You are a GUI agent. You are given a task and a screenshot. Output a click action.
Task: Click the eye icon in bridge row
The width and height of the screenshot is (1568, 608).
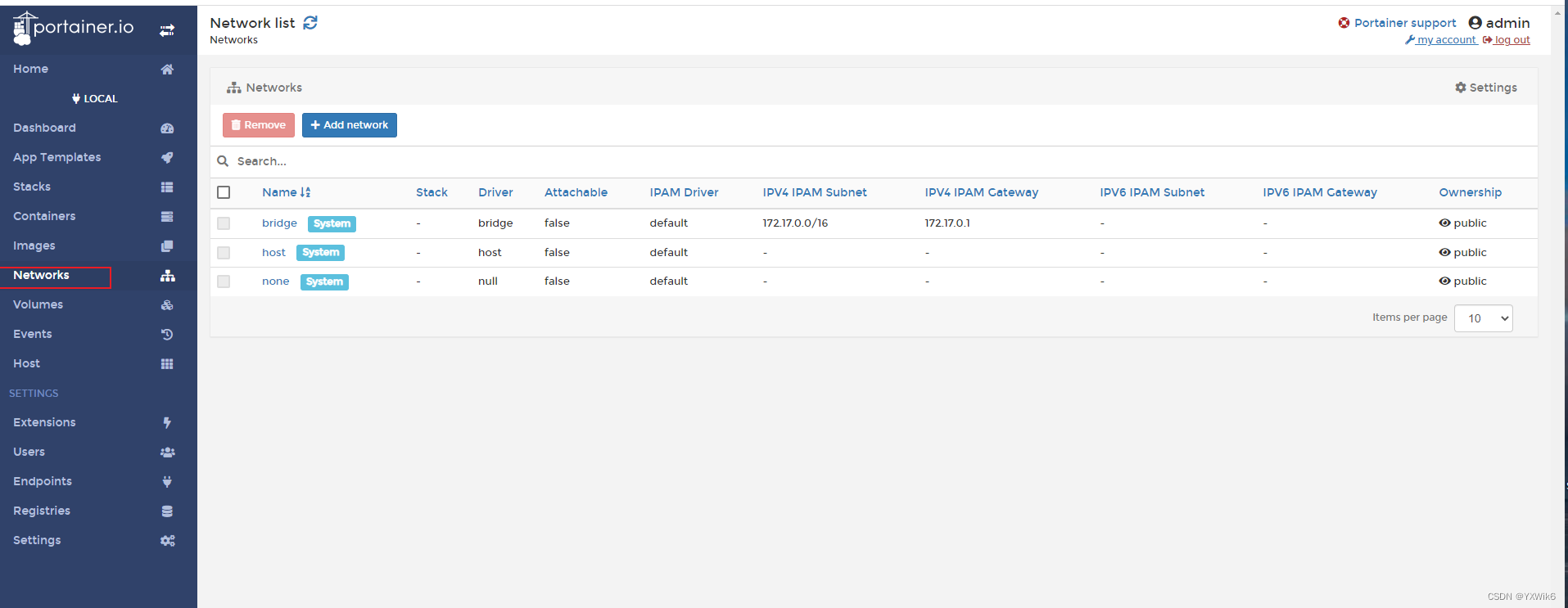point(1444,223)
